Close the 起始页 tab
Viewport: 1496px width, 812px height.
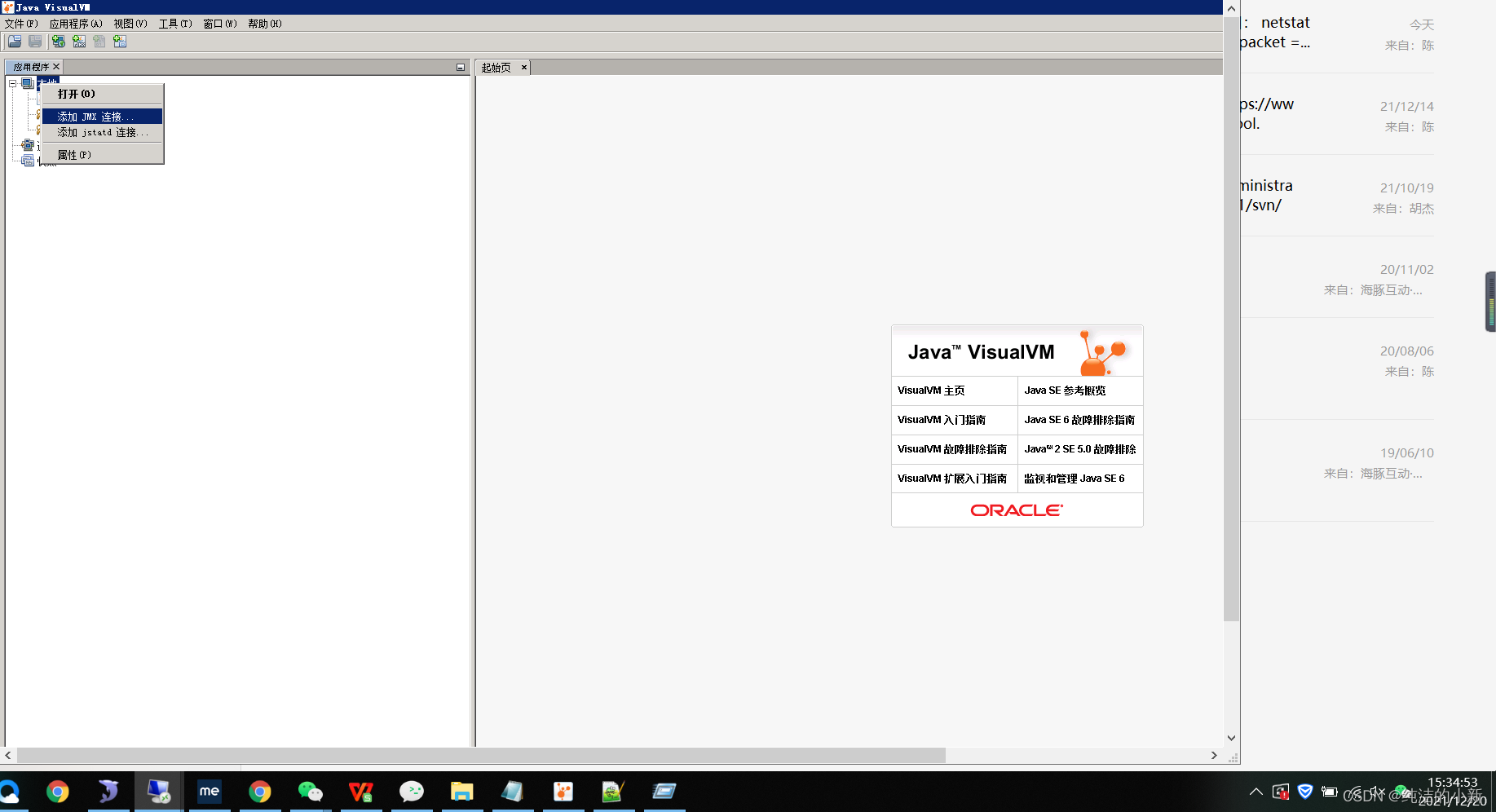[524, 68]
